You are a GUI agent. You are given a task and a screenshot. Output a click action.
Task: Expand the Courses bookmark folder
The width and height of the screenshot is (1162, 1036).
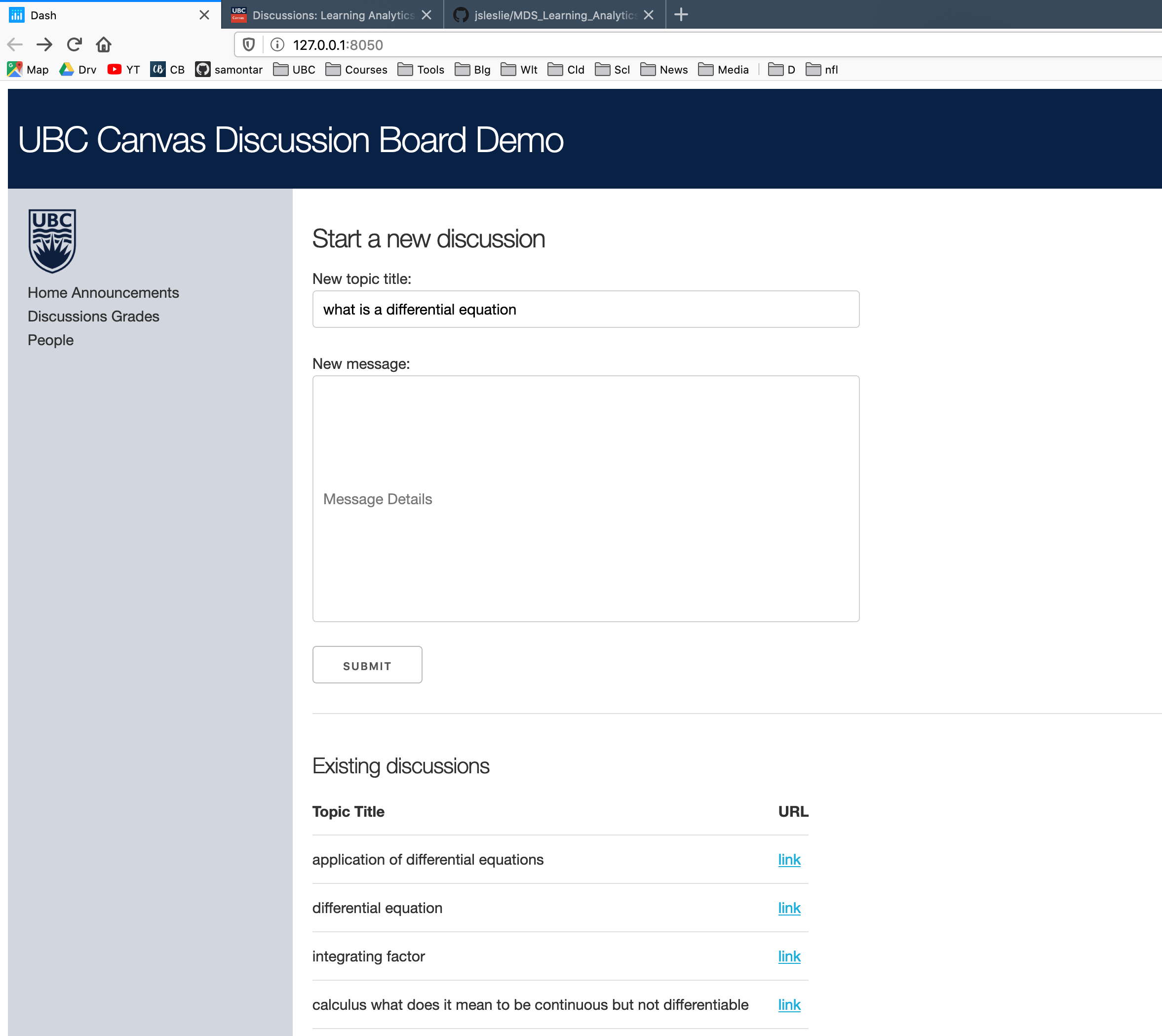[x=356, y=70]
